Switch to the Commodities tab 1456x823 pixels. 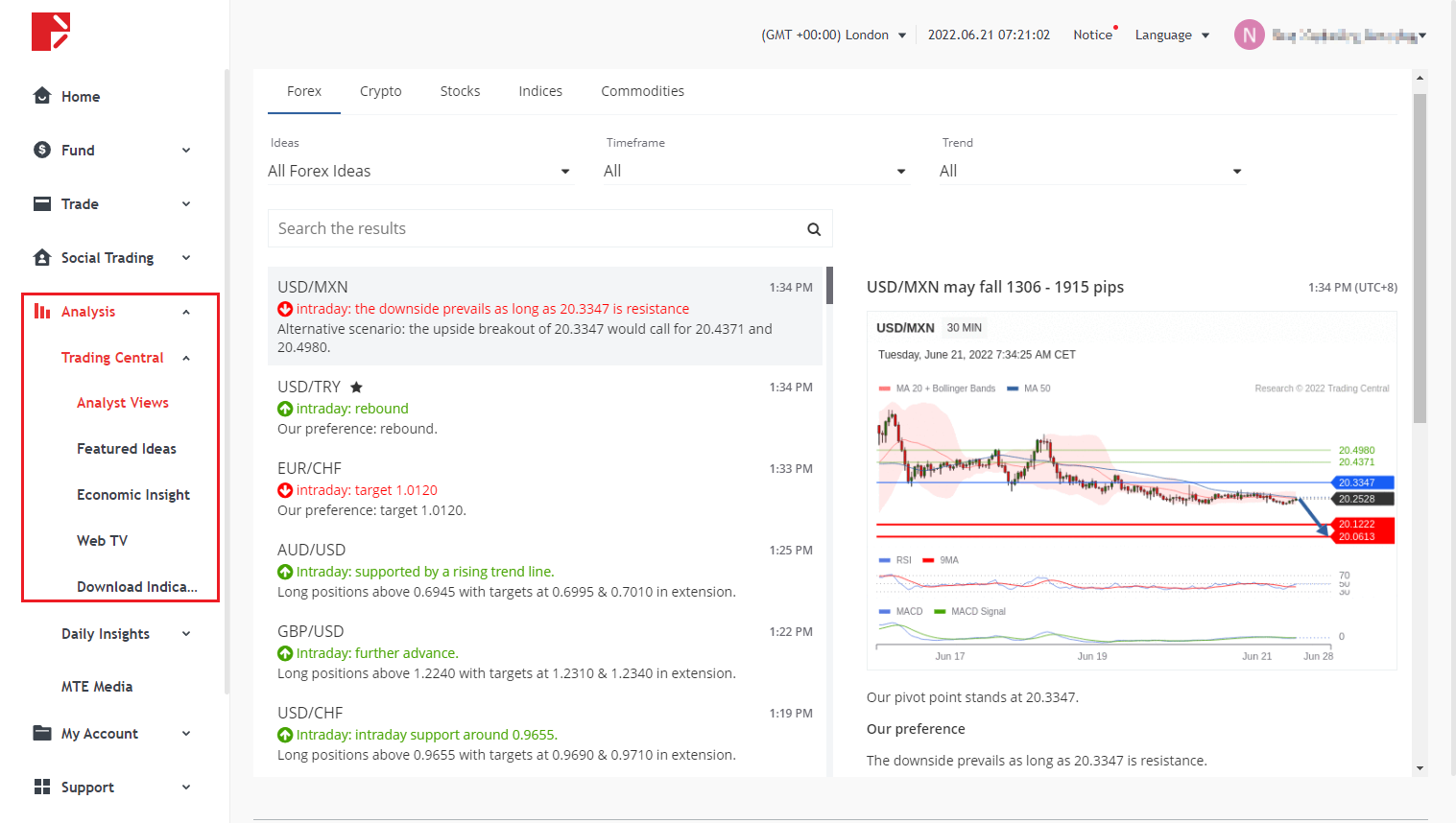pyautogui.click(x=642, y=91)
